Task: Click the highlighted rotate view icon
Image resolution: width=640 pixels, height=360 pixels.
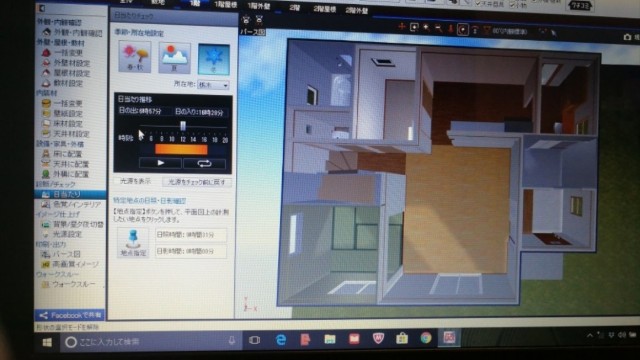Action: tap(462, 29)
